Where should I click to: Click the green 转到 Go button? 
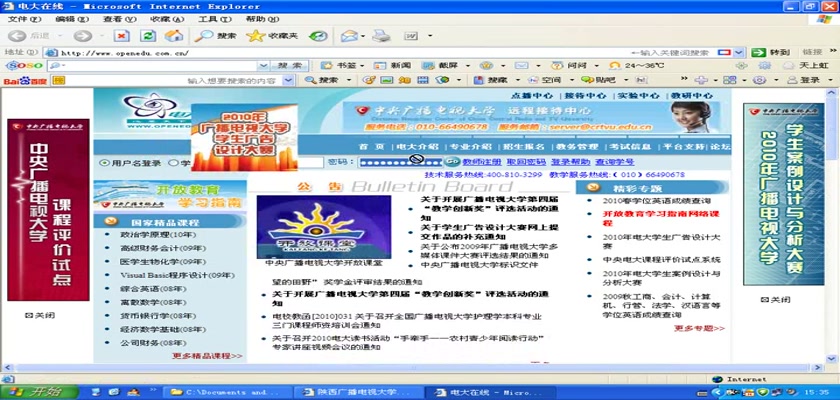pyautogui.click(x=770, y=52)
